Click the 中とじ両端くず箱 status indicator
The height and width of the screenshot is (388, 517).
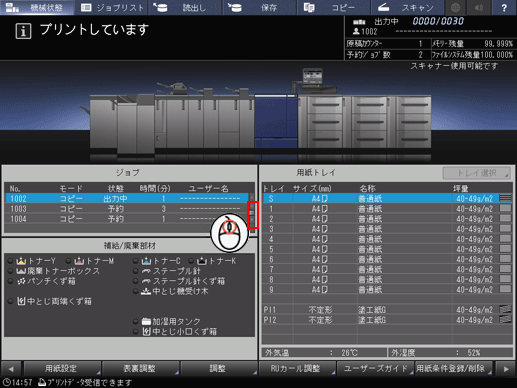coord(10,301)
